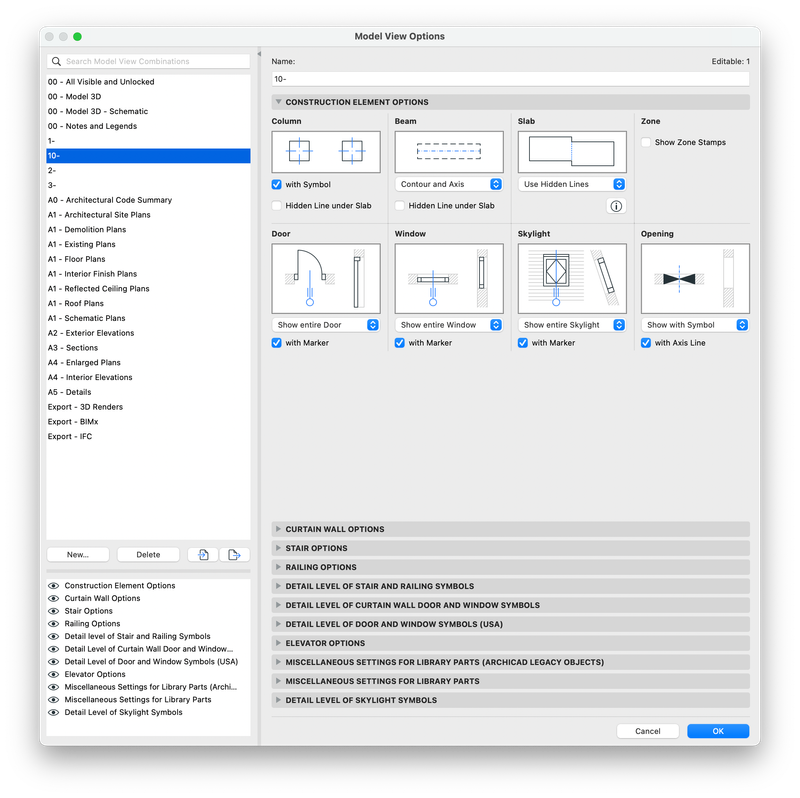Viewport: 800px width, 798px height.
Task: Select A2 - Exterior Elevations combination
Action: 148,333
